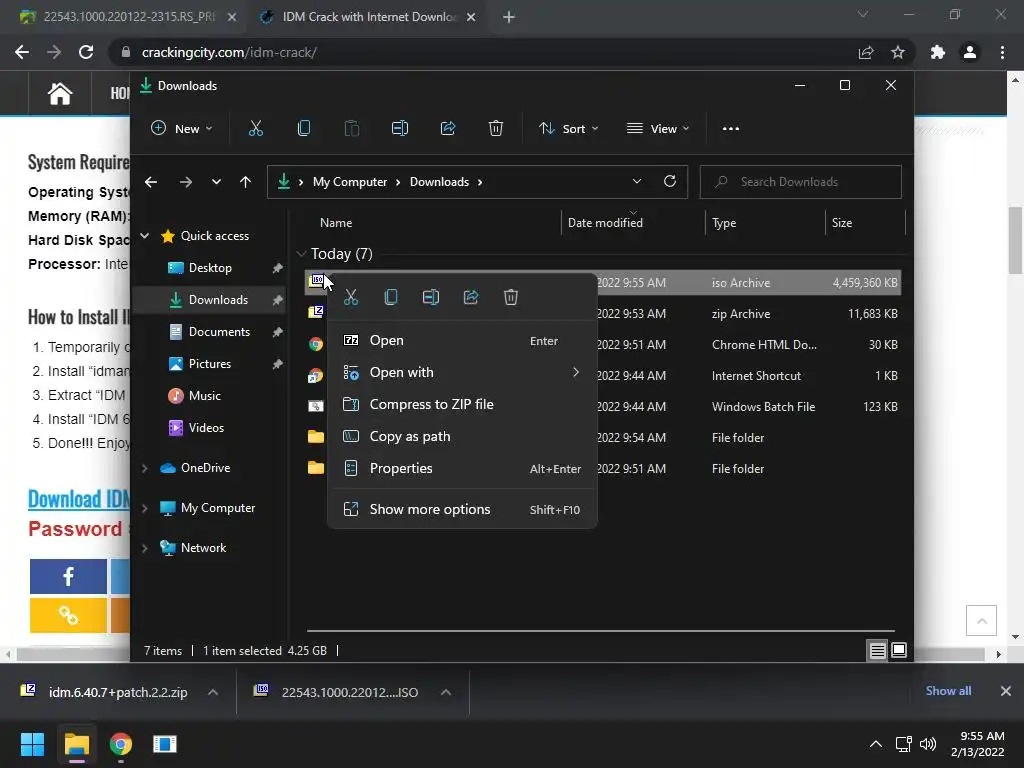The width and height of the screenshot is (1024, 768).
Task: Click Search Downloads field
Action: click(801, 182)
